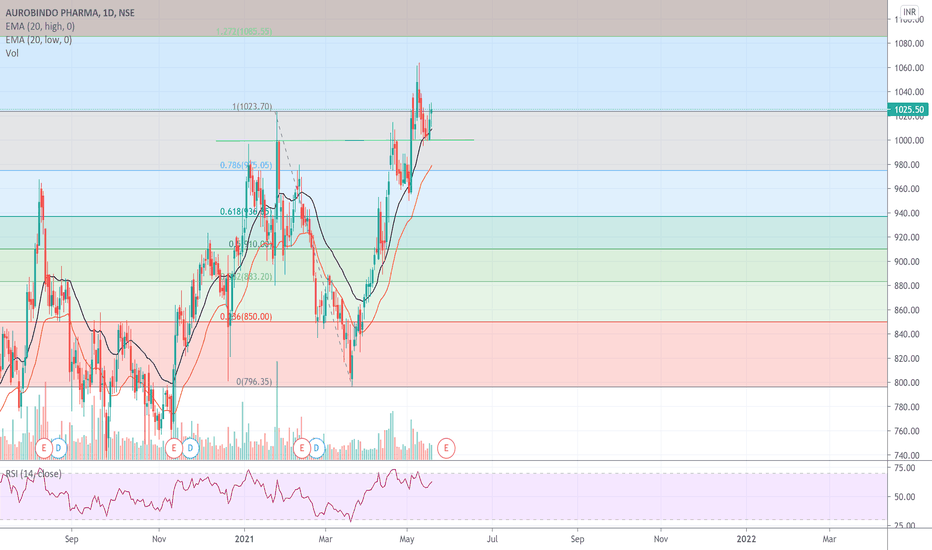Click the RSI 50.00 scale label

(905, 496)
